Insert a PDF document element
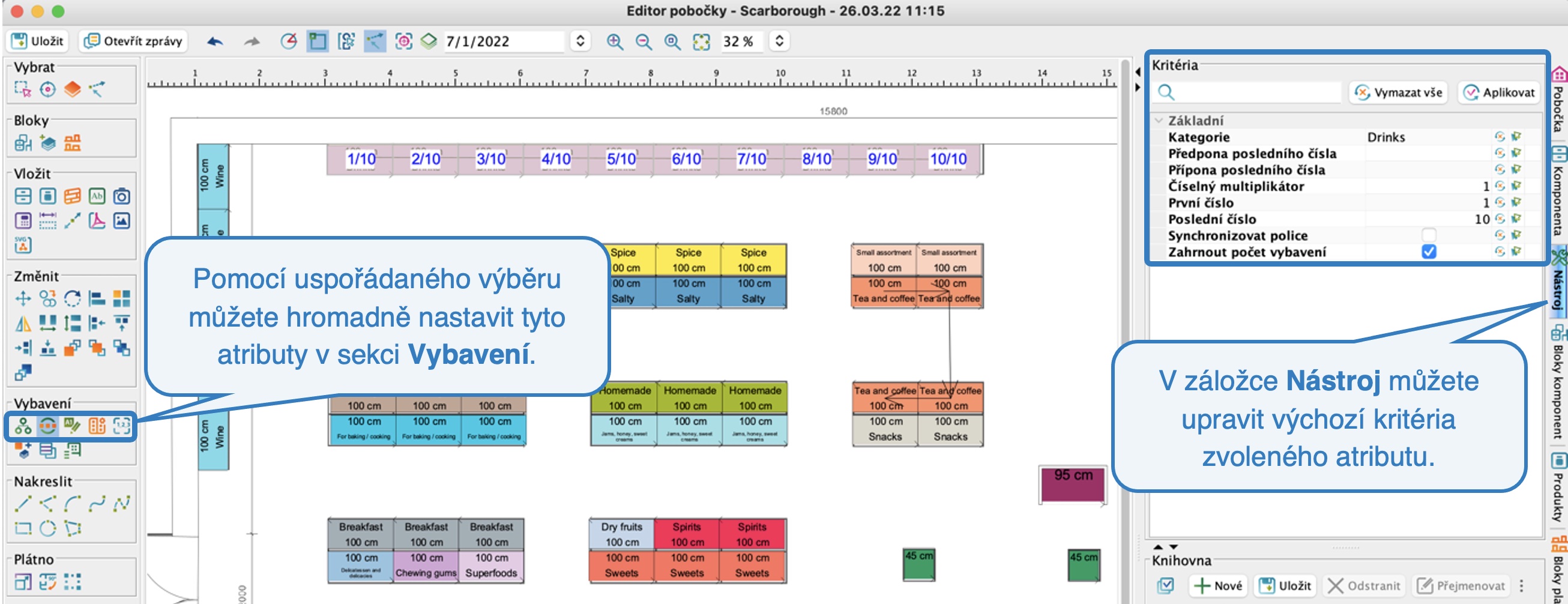1568x604 pixels. pos(97,220)
